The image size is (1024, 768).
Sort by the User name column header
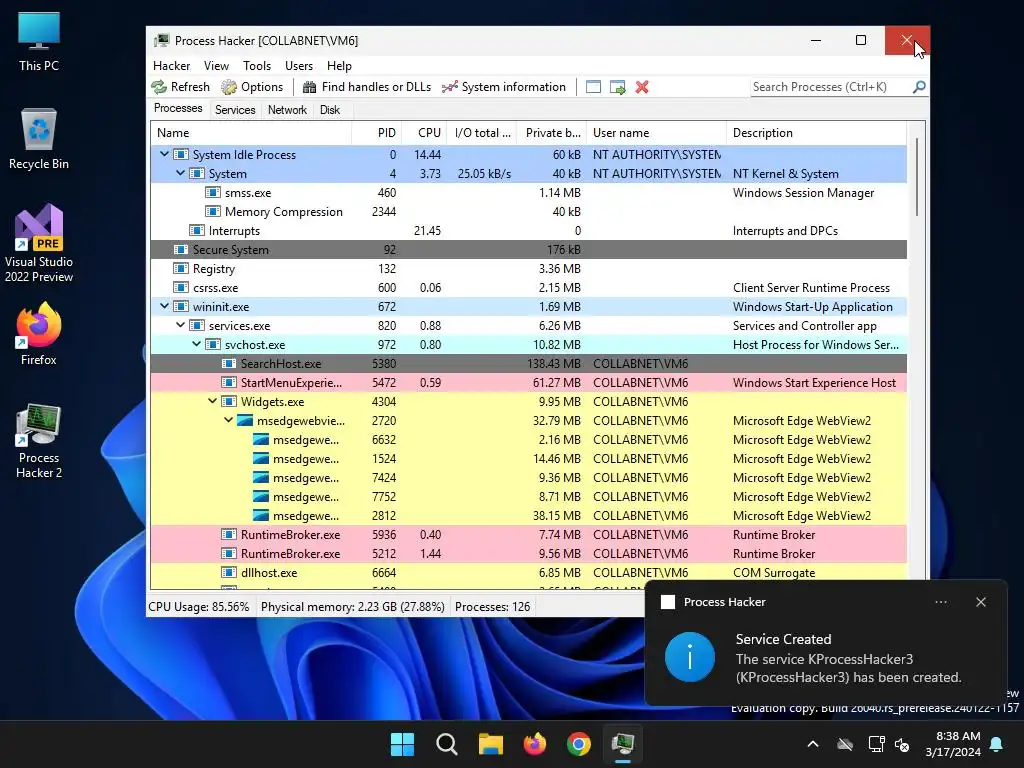pos(656,133)
